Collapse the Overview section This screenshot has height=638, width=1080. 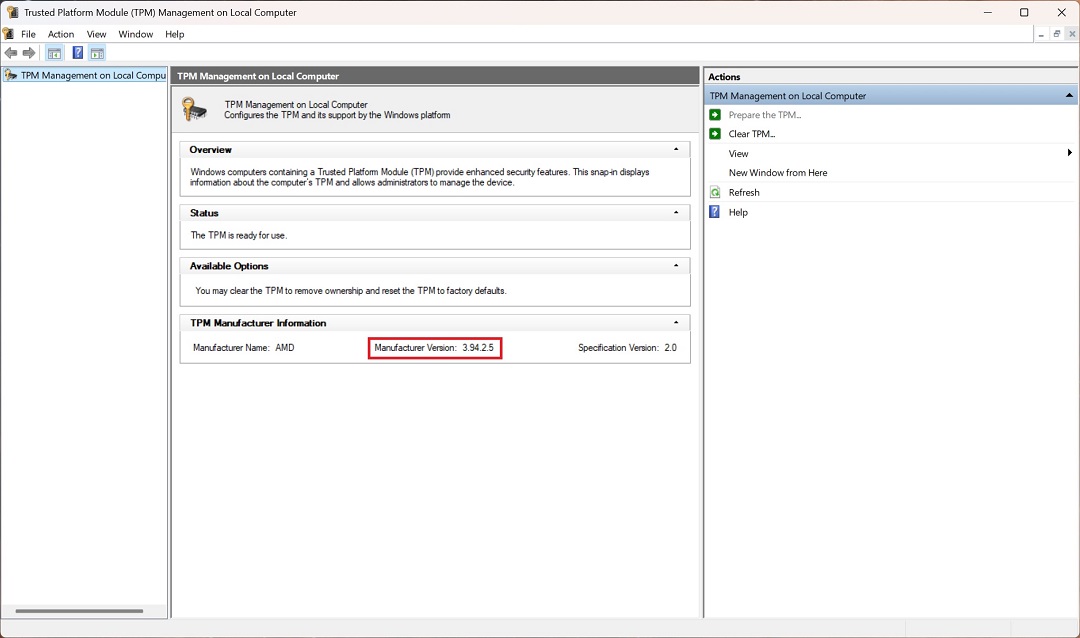[x=676, y=149]
